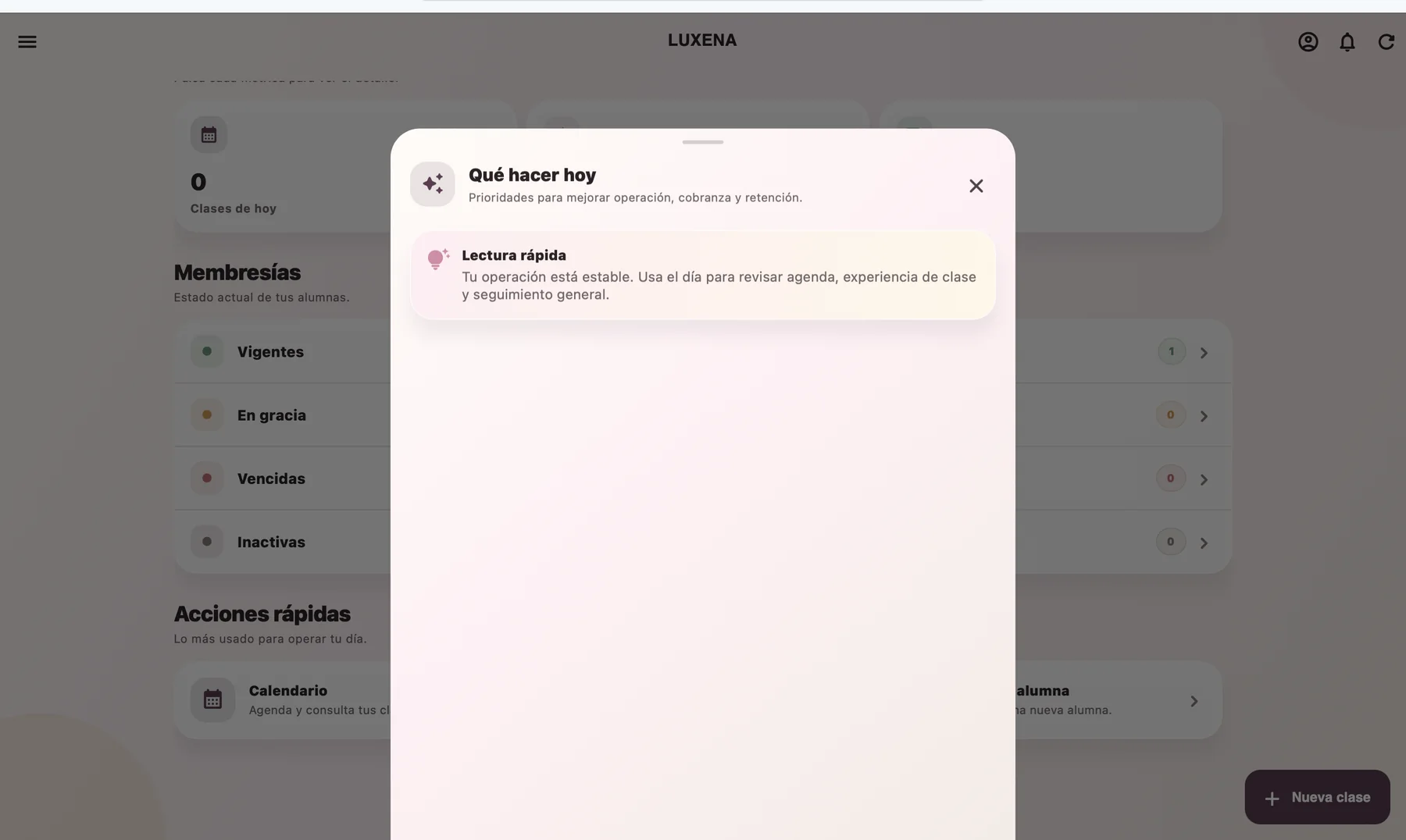
Task: Expand the Vencidas row chevron
Action: [1204, 479]
